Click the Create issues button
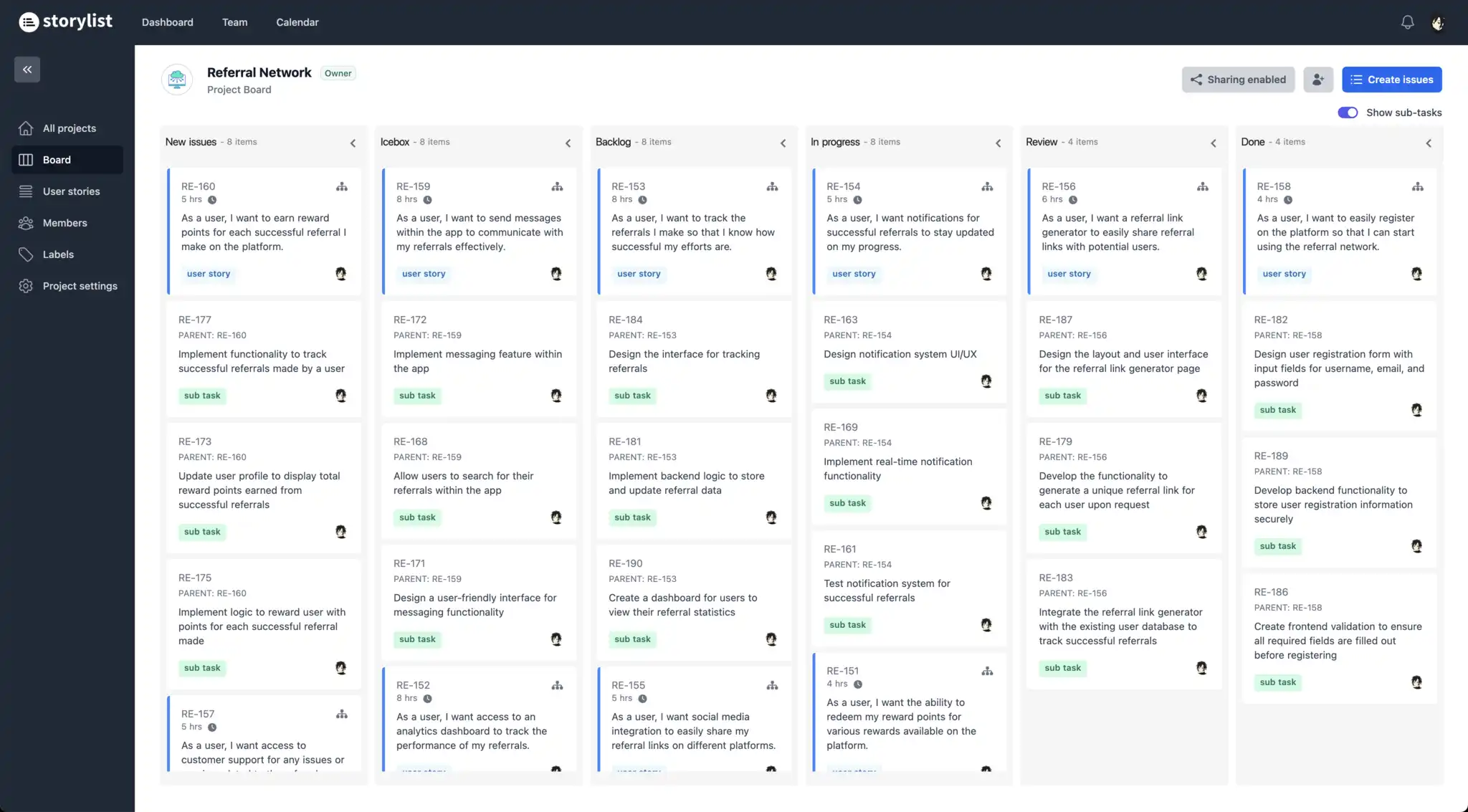The width and height of the screenshot is (1468, 812). [1391, 79]
